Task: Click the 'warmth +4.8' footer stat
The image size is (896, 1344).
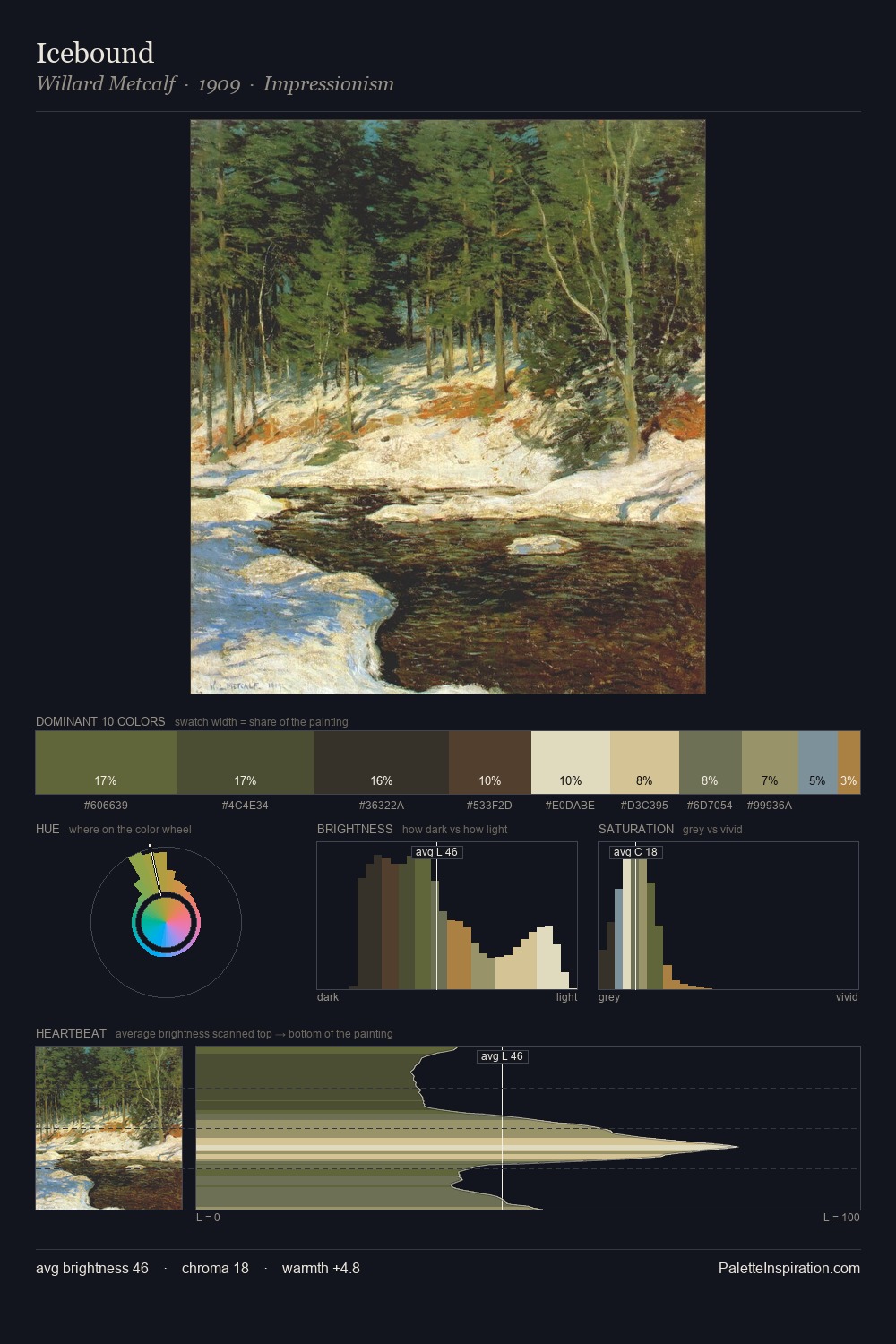Action: [x=321, y=1268]
